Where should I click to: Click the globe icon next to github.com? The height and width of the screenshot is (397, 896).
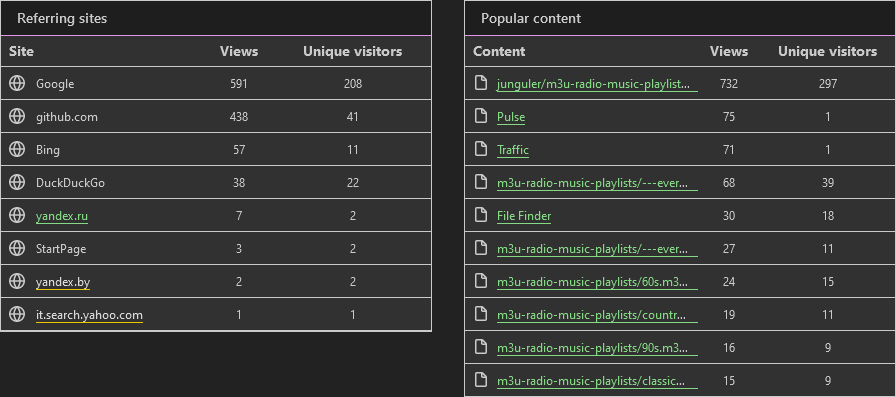coord(17,117)
